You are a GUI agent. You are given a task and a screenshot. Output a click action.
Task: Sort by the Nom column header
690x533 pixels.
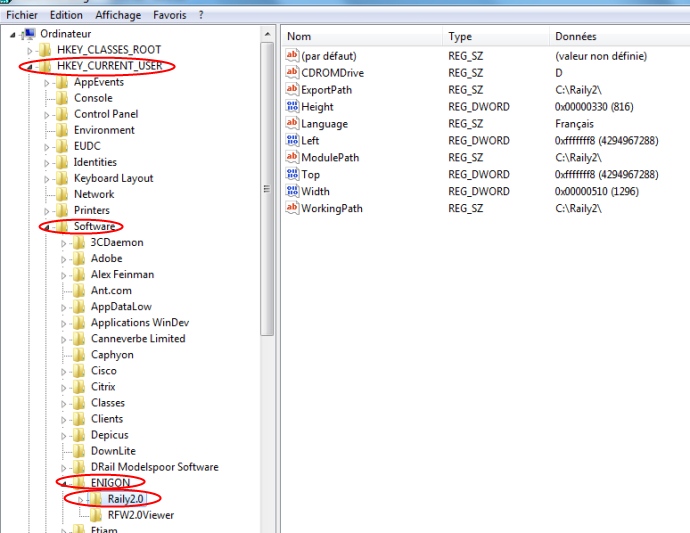(300, 37)
